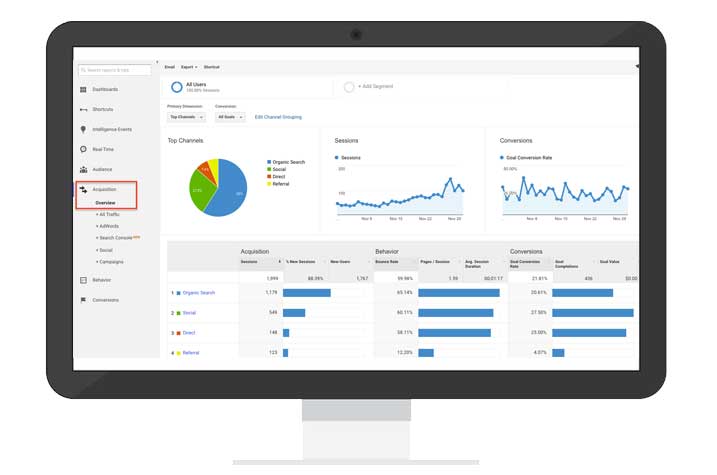Expand AdWords under Acquisition
The image size is (717, 475).
click(x=107, y=226)
